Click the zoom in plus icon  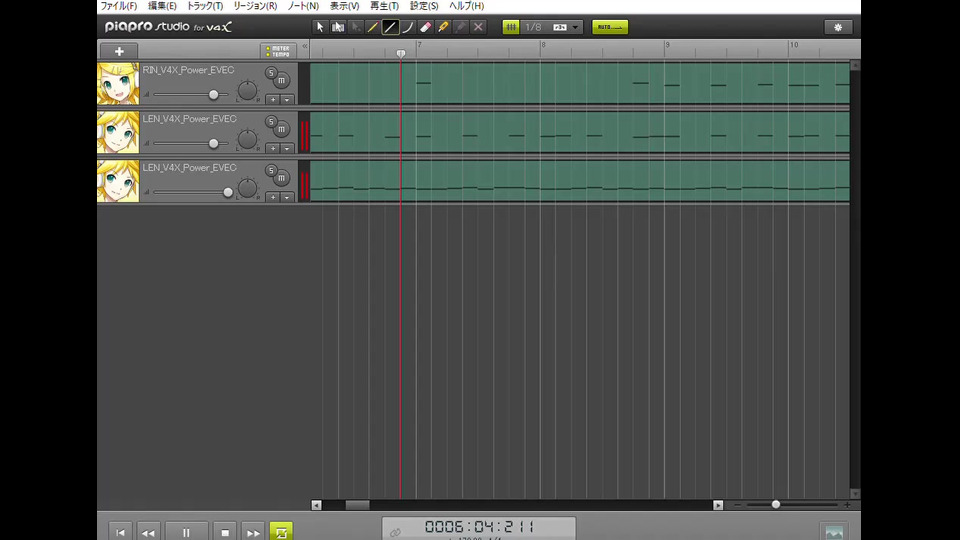[x=847, y=505]
